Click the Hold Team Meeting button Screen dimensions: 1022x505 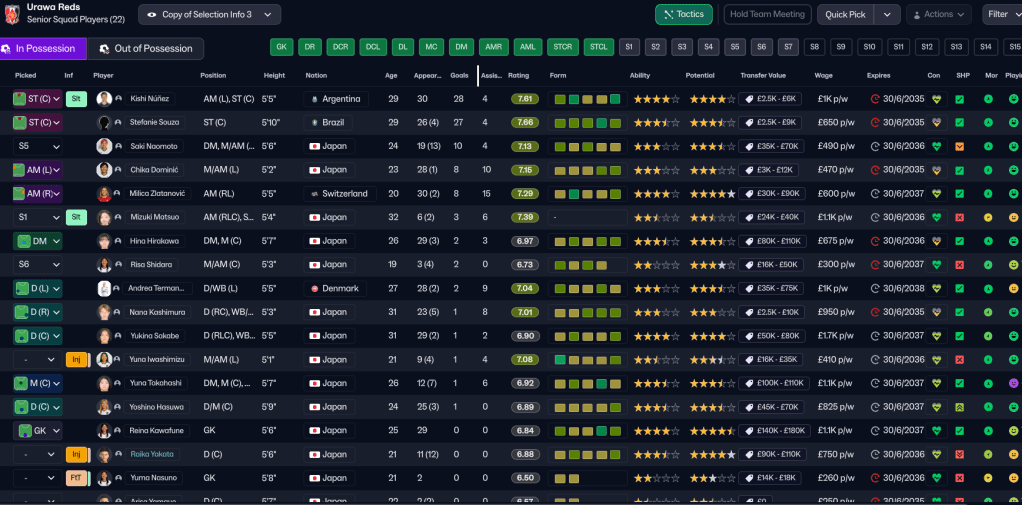point(766,14)
